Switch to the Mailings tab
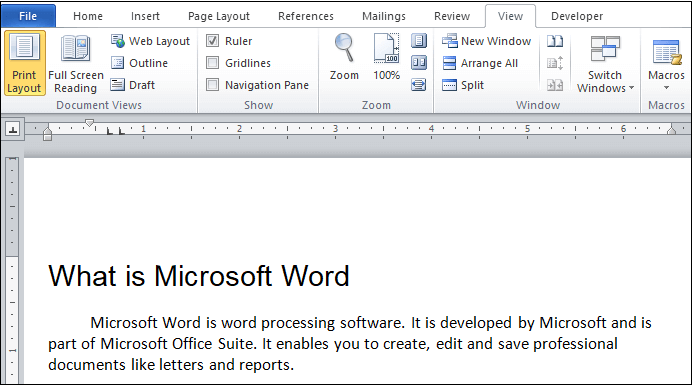692x385 pixels. [384, 16]
